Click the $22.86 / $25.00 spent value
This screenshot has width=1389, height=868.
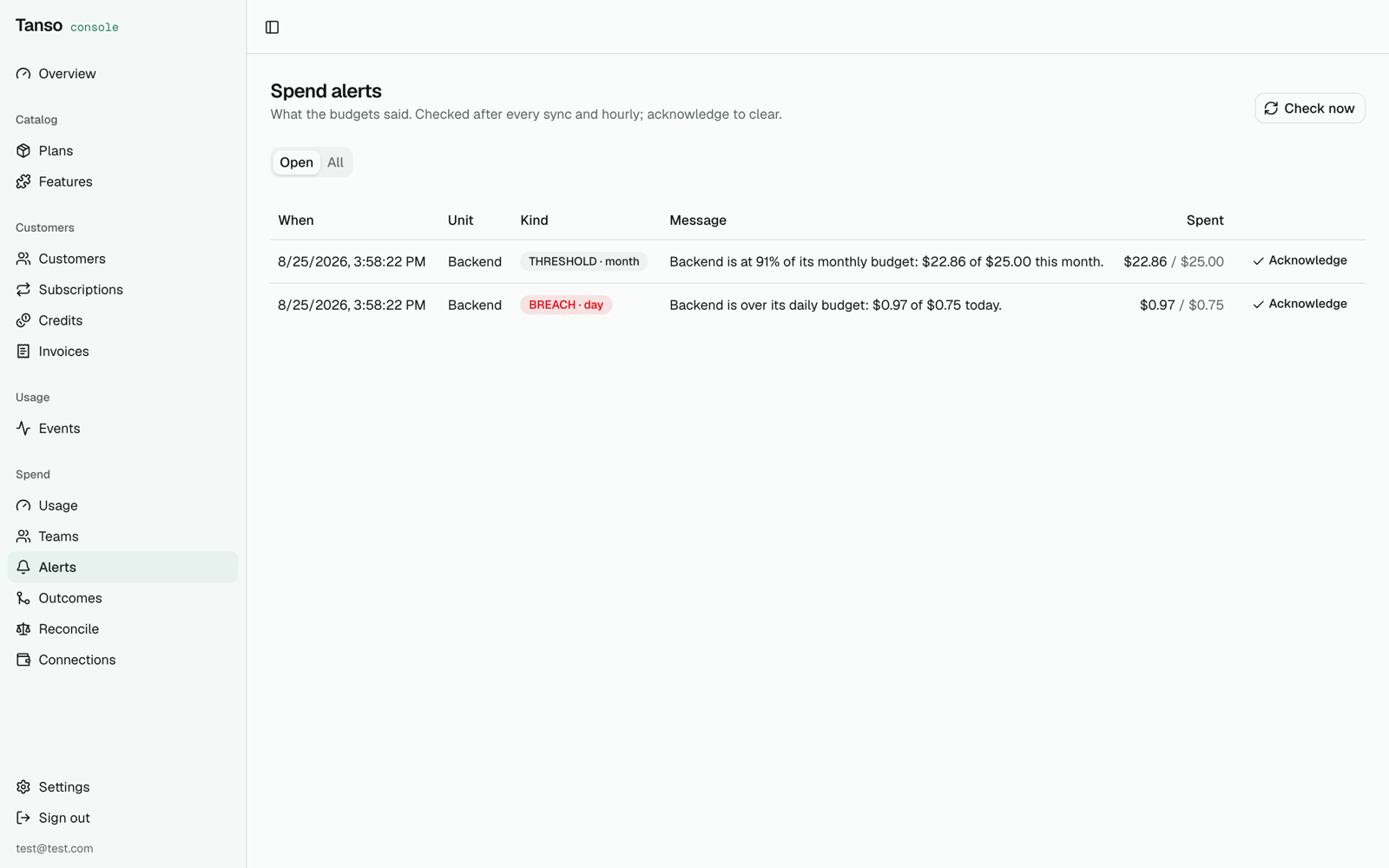point(1174,261)
